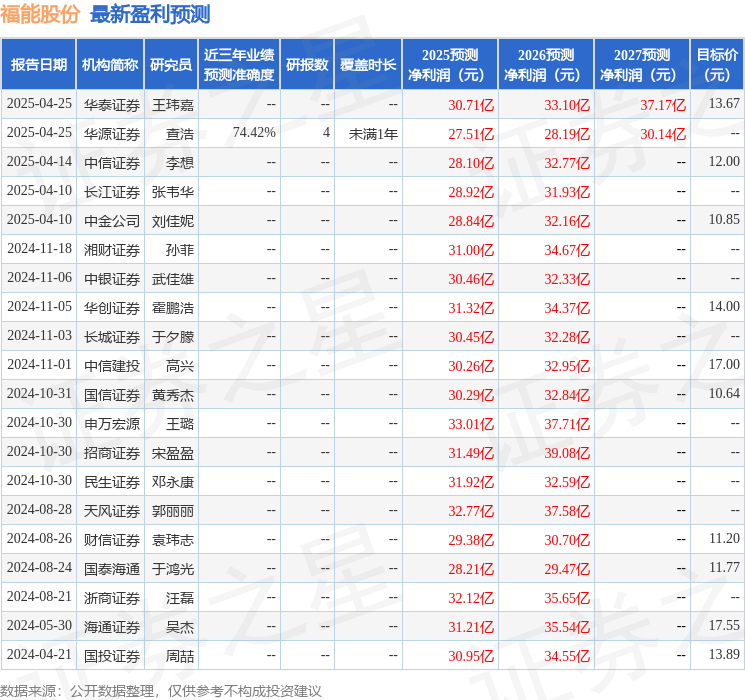Click target price 13.89
Viewport: 745px width, 700px height.
click(724, 654)
